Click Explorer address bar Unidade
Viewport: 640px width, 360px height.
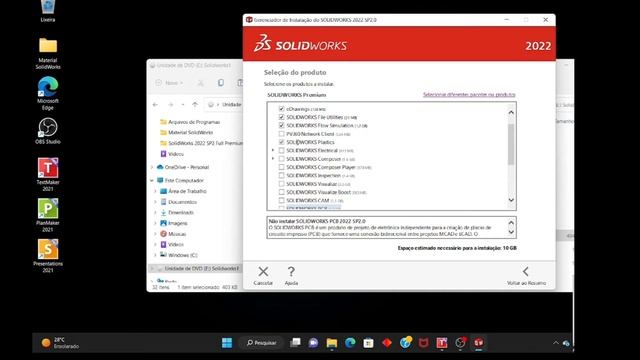click(231, 105)
